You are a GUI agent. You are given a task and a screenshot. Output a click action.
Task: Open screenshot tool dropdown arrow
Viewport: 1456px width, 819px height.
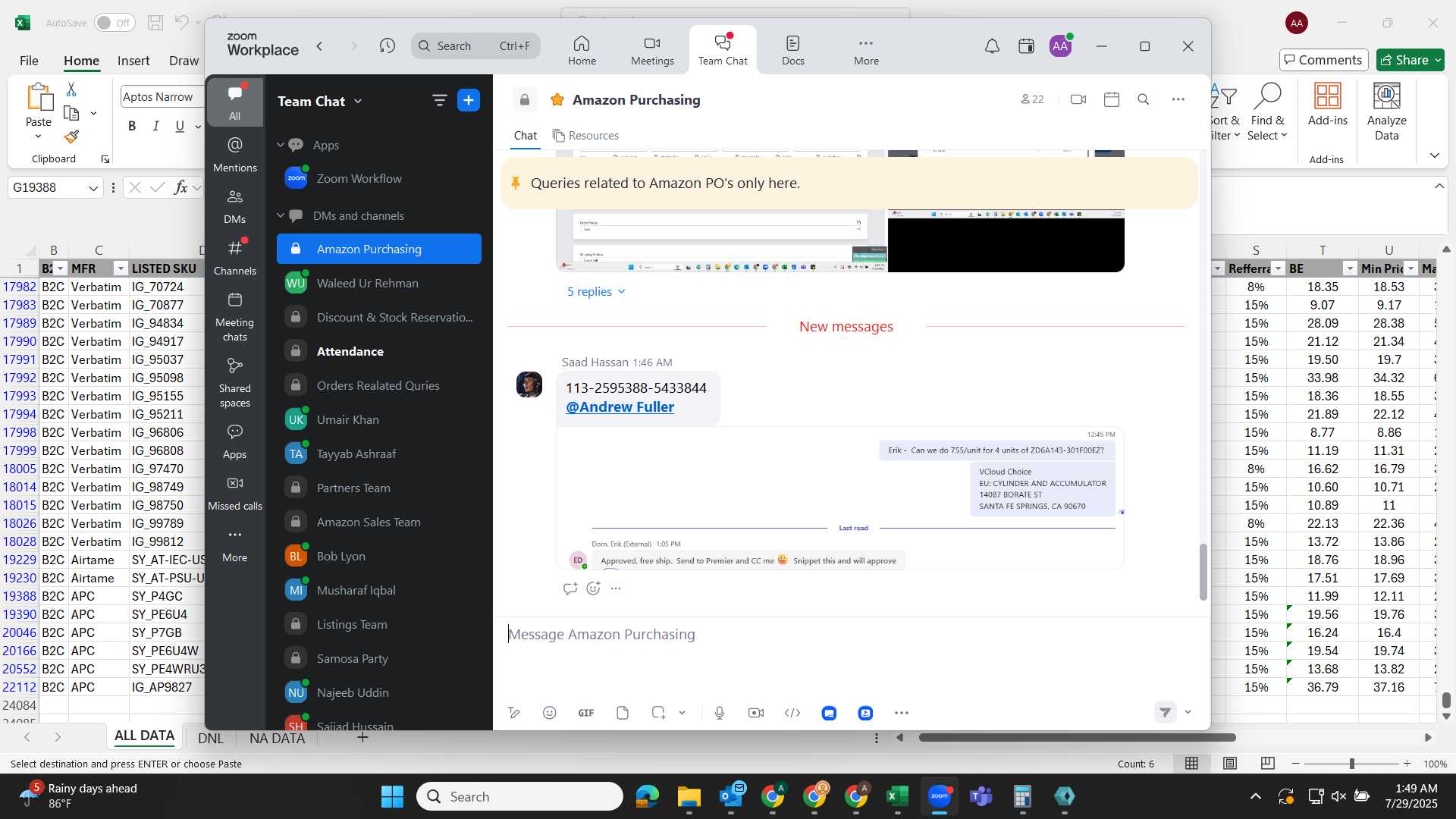point(682,713)
